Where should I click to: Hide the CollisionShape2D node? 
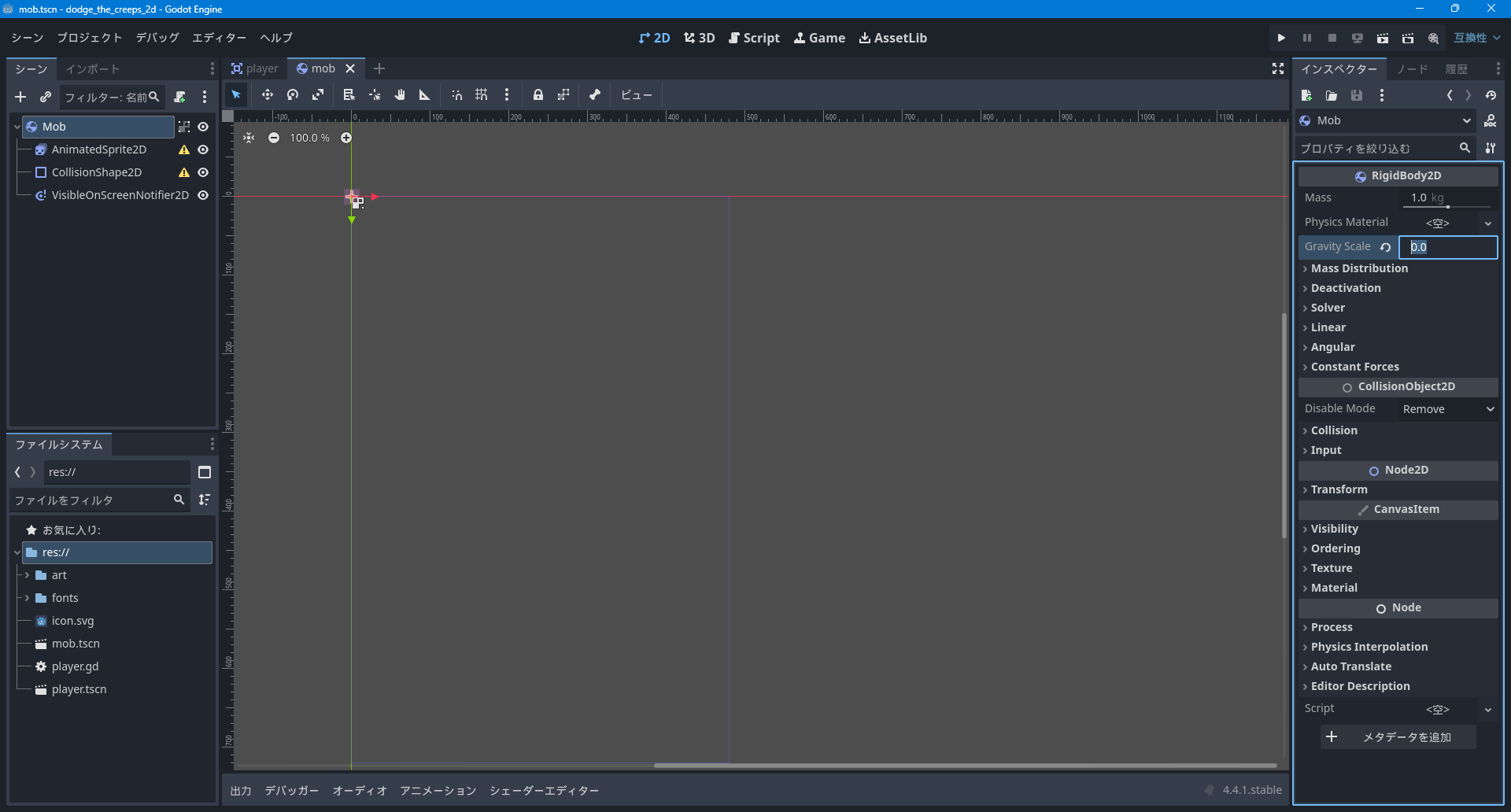[203, 172]
